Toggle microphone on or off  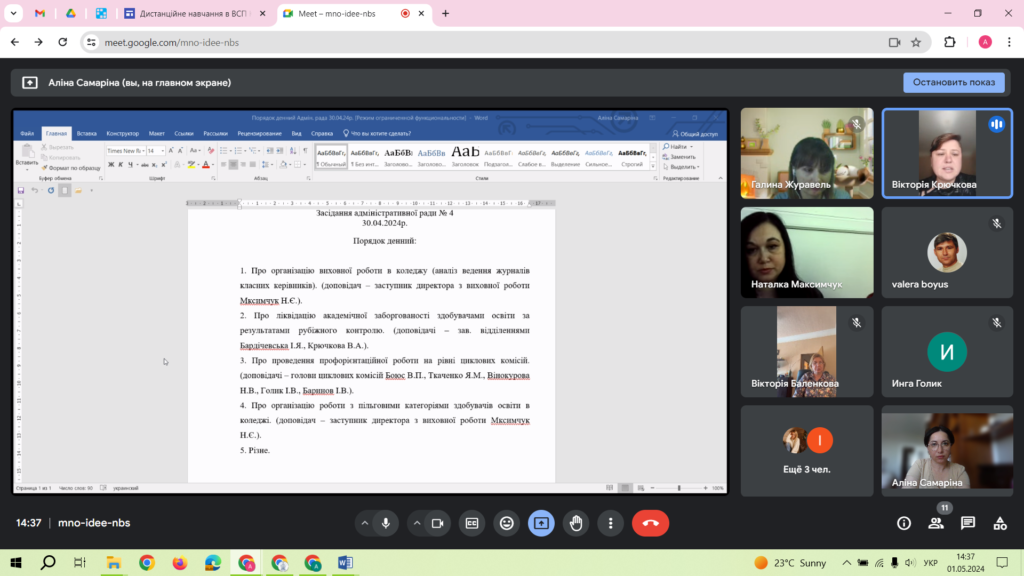click(x=386, y=523)
